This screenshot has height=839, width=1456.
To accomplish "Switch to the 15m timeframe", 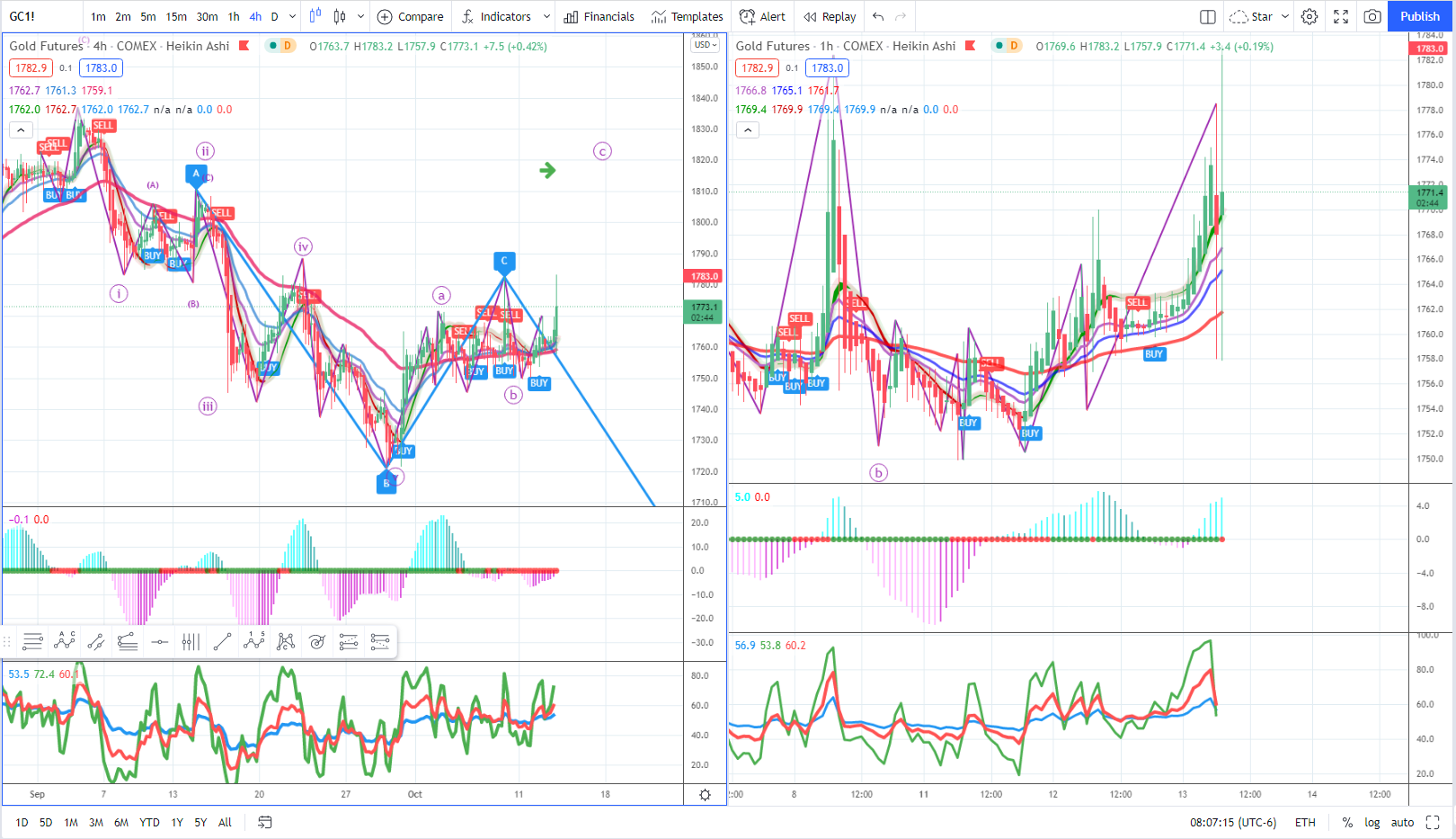I will pyautogui.click(x=176, y=16).
